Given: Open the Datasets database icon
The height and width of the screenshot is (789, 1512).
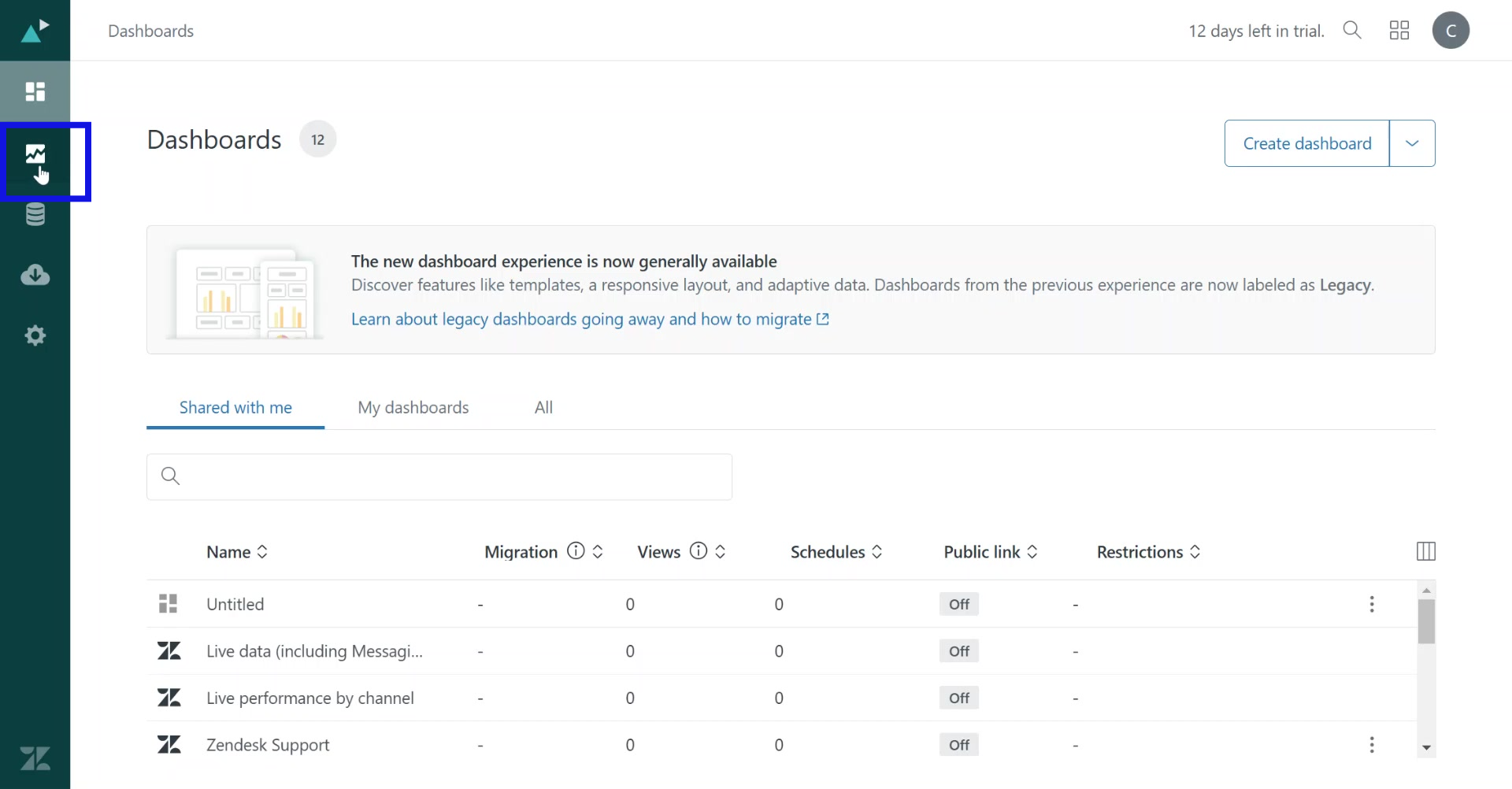Looking at the screenshot, I should point(35,214).
